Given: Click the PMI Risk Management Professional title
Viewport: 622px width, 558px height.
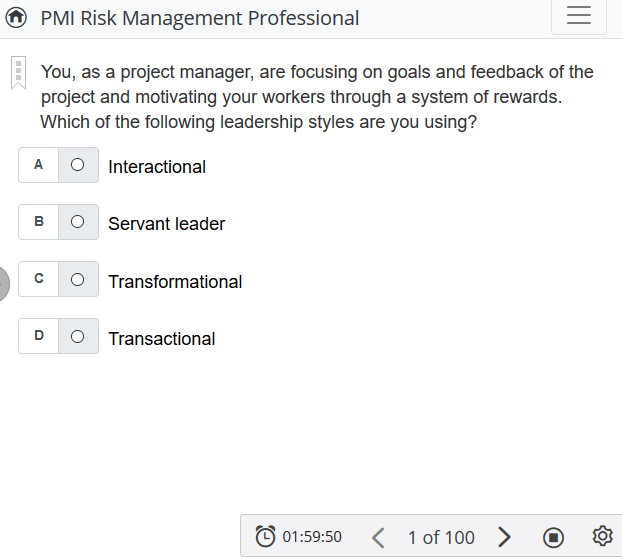Looking at the screenshot, I should tap(200, 18).
